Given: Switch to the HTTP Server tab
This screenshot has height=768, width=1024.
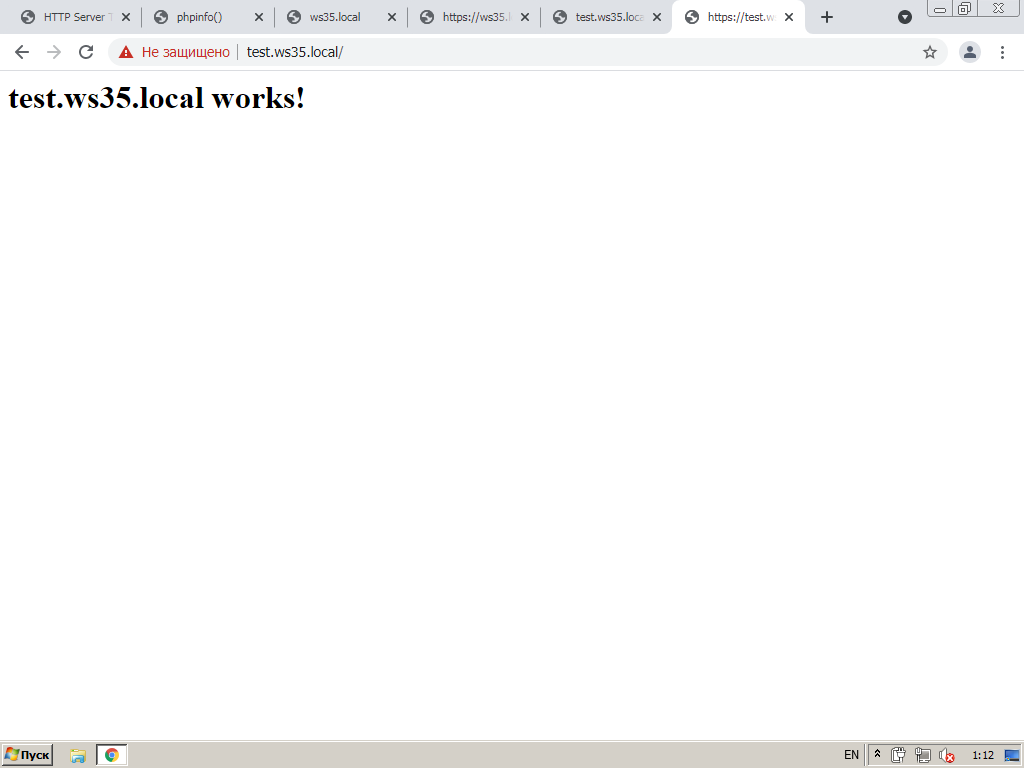Looking at the screenshot, I should [70, 17].
